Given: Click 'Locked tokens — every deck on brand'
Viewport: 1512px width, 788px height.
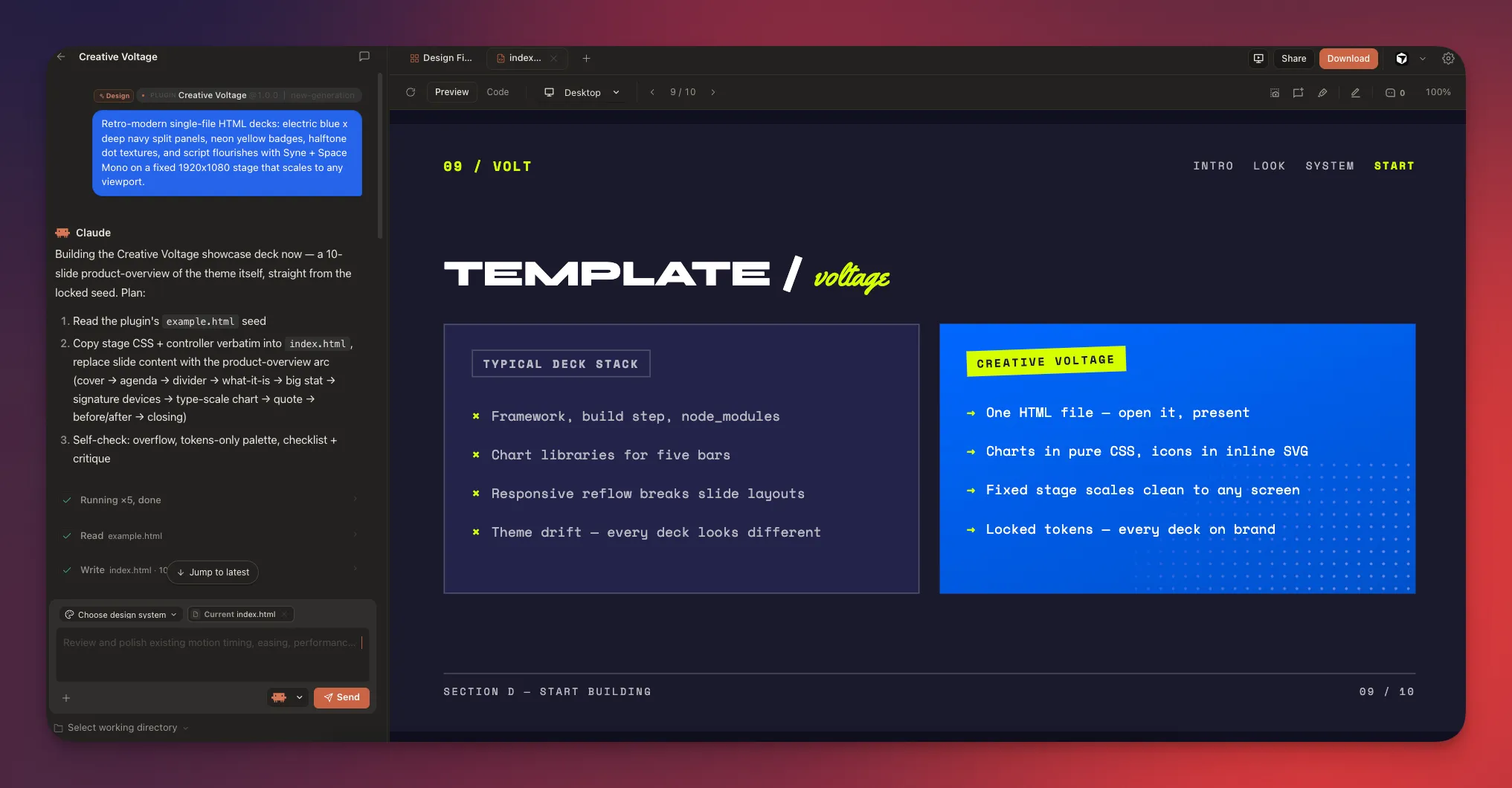Looking at the screenshot, I should tap(1130, 529).
